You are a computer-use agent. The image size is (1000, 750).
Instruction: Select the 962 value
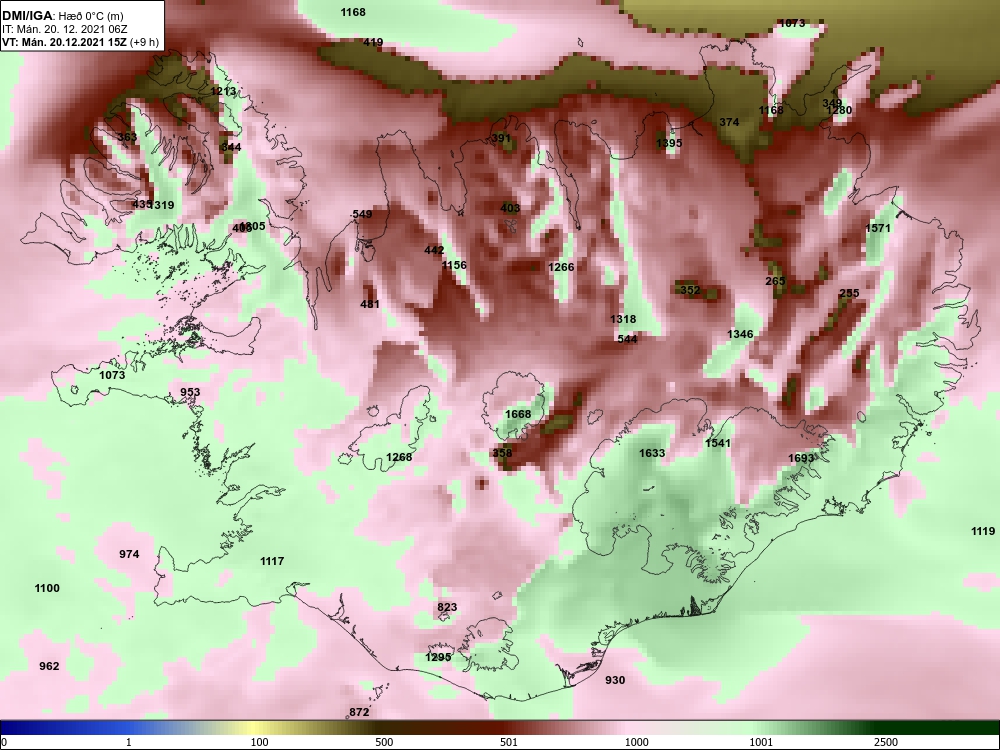pyautogui.click(x=49, y=666)
